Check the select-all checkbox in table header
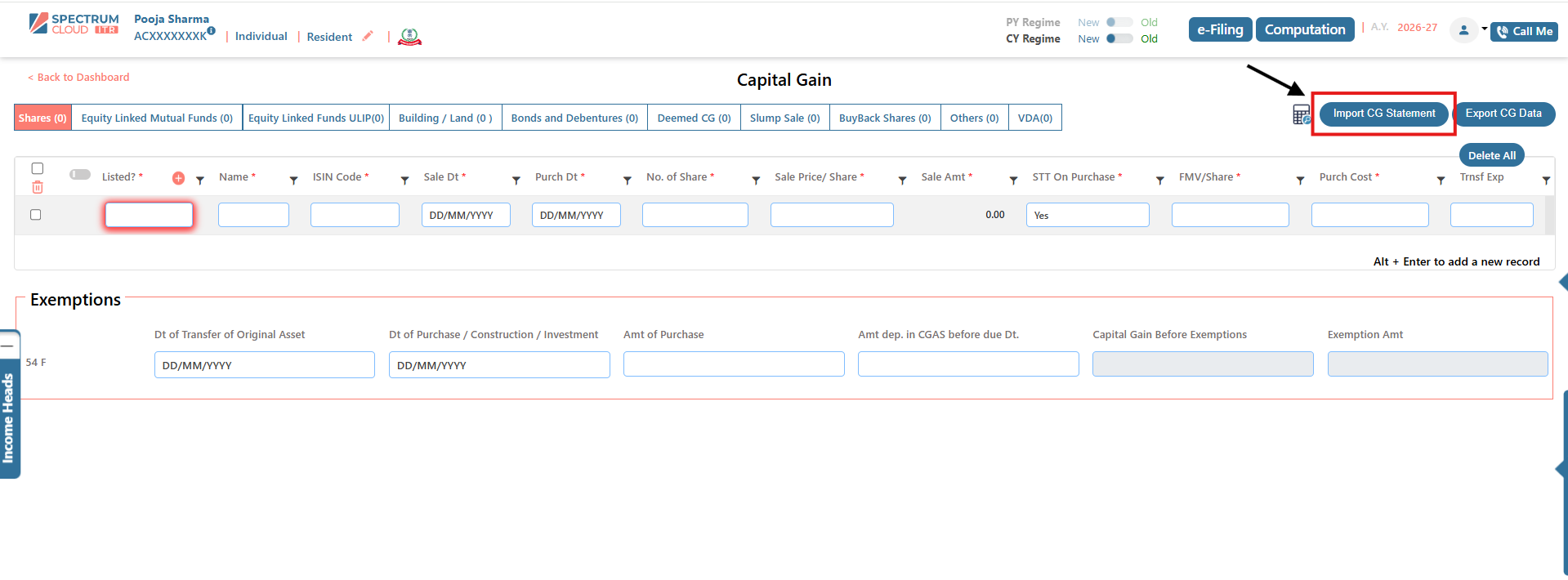 [38, 168]
